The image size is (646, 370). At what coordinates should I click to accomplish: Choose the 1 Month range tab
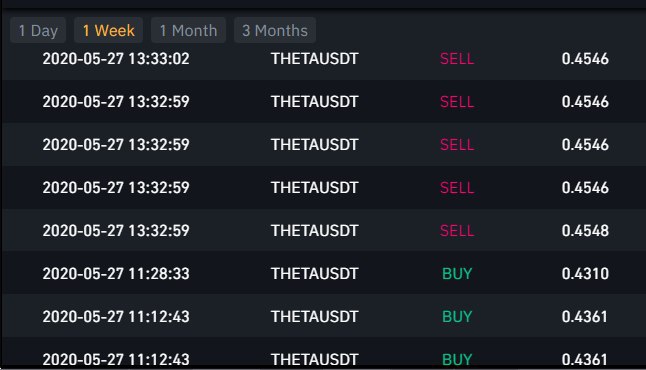click(x=188, y=30)
